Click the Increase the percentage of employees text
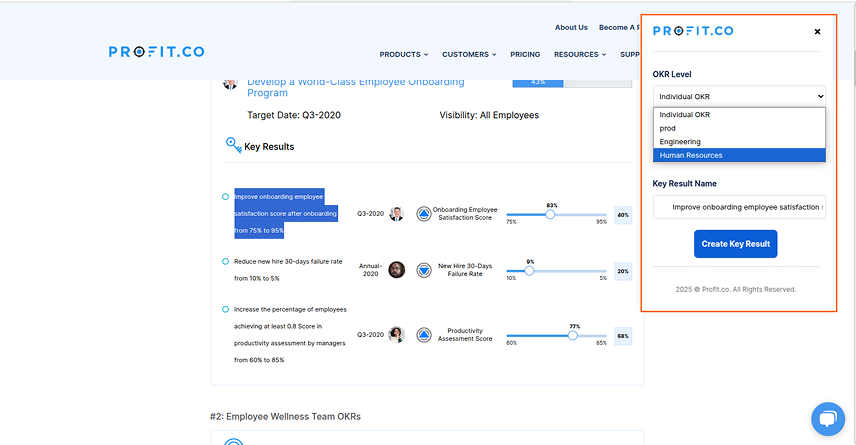The width and height of the screenshot is (856, 445). pyautogui.click(x=290, y=335)
